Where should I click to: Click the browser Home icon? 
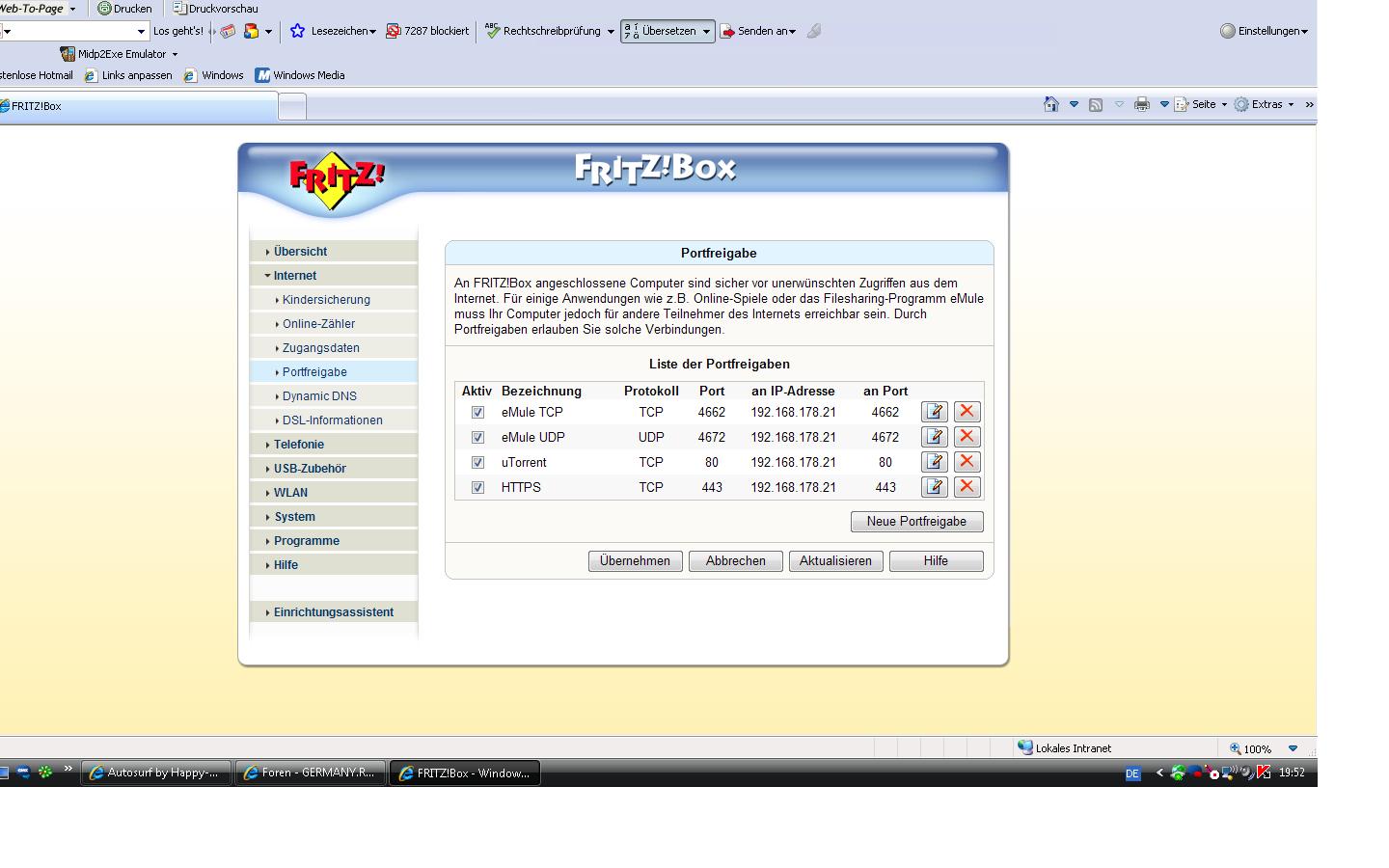1051,104
